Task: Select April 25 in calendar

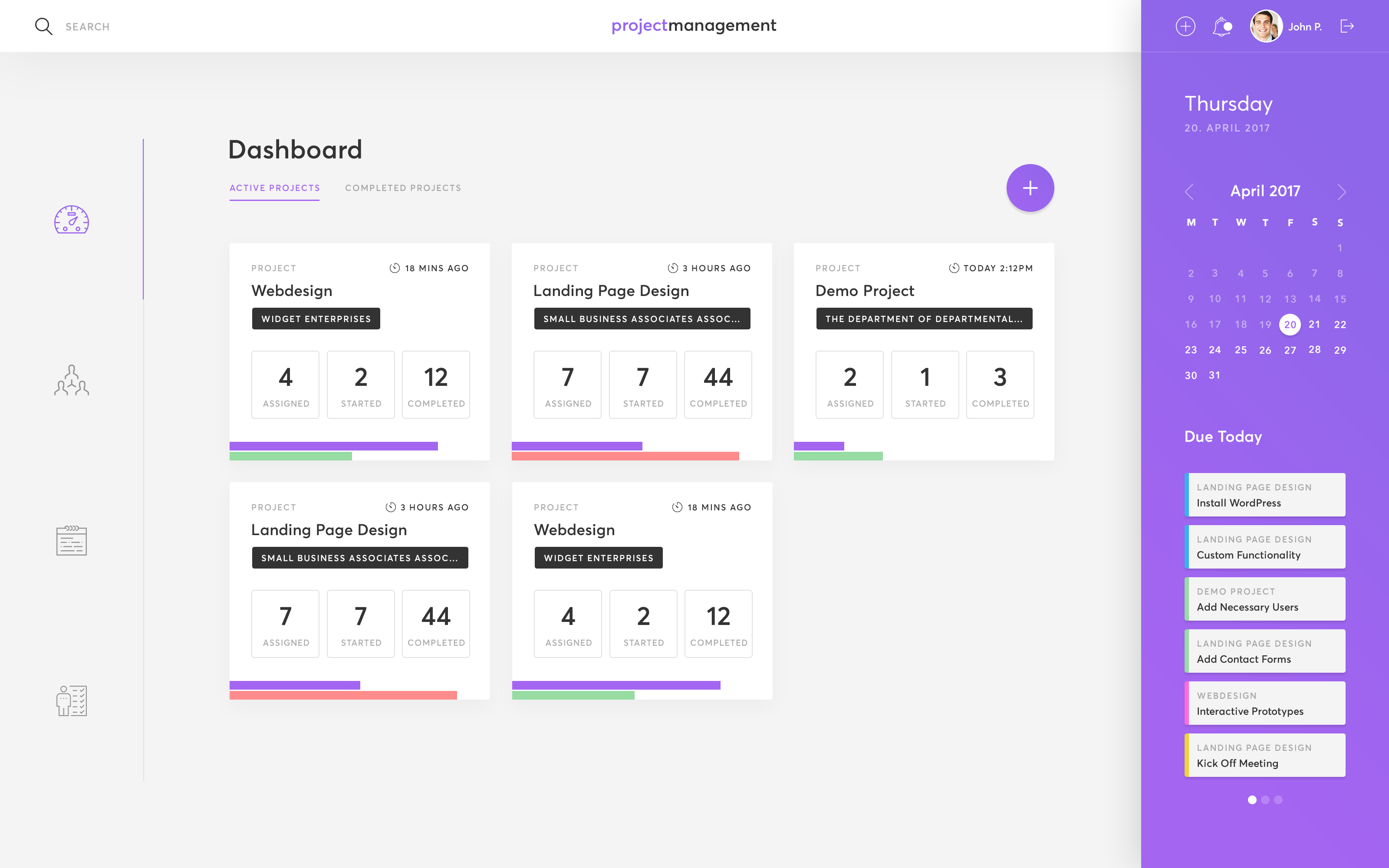Action: click(1241, 350)
